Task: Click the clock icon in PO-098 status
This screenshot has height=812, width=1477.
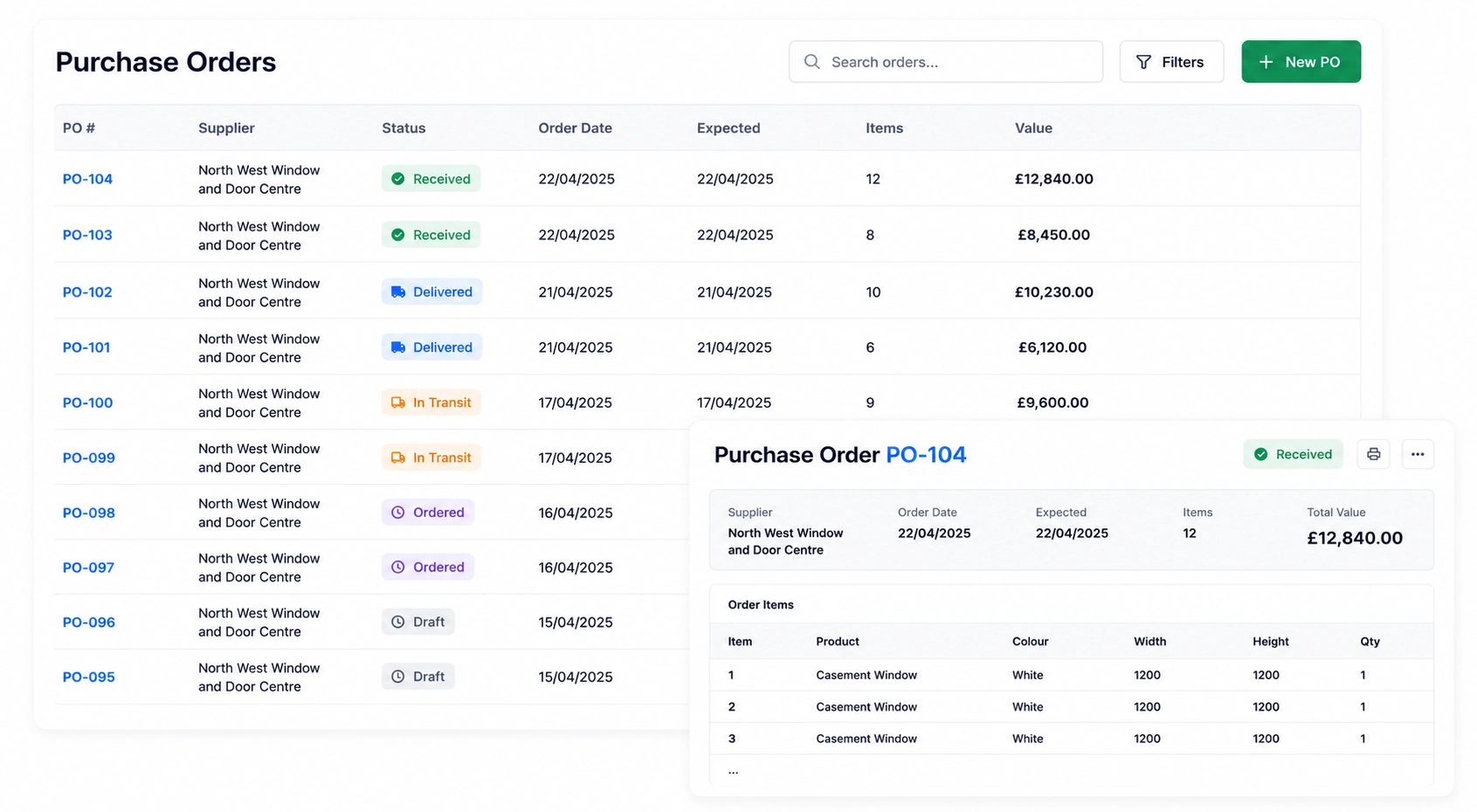Action: pos(398,513)
